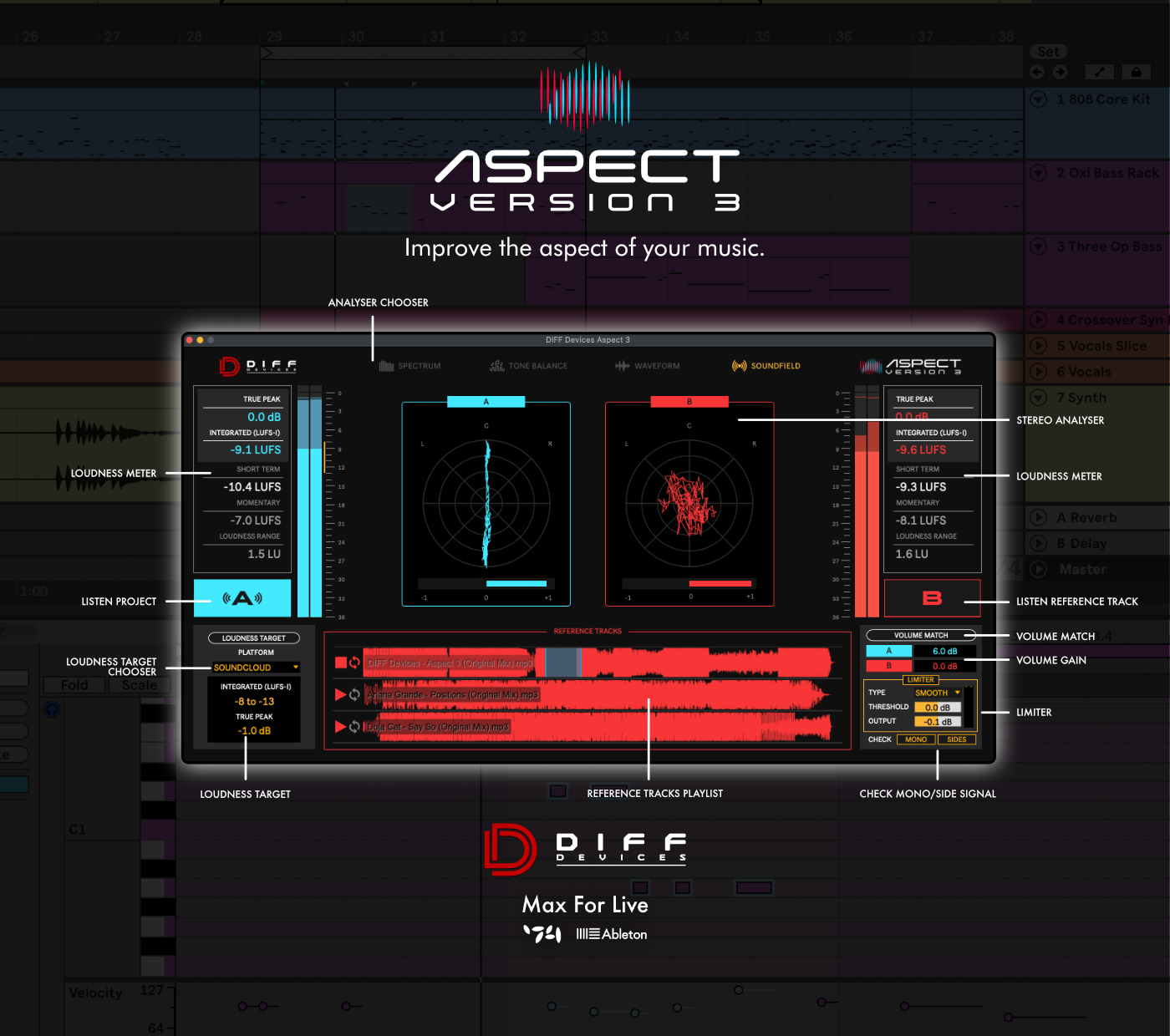Toggle loop on Ariana Grande - Positions track
Viewport: 1170px width, 1036px height.
coord(354,694)
